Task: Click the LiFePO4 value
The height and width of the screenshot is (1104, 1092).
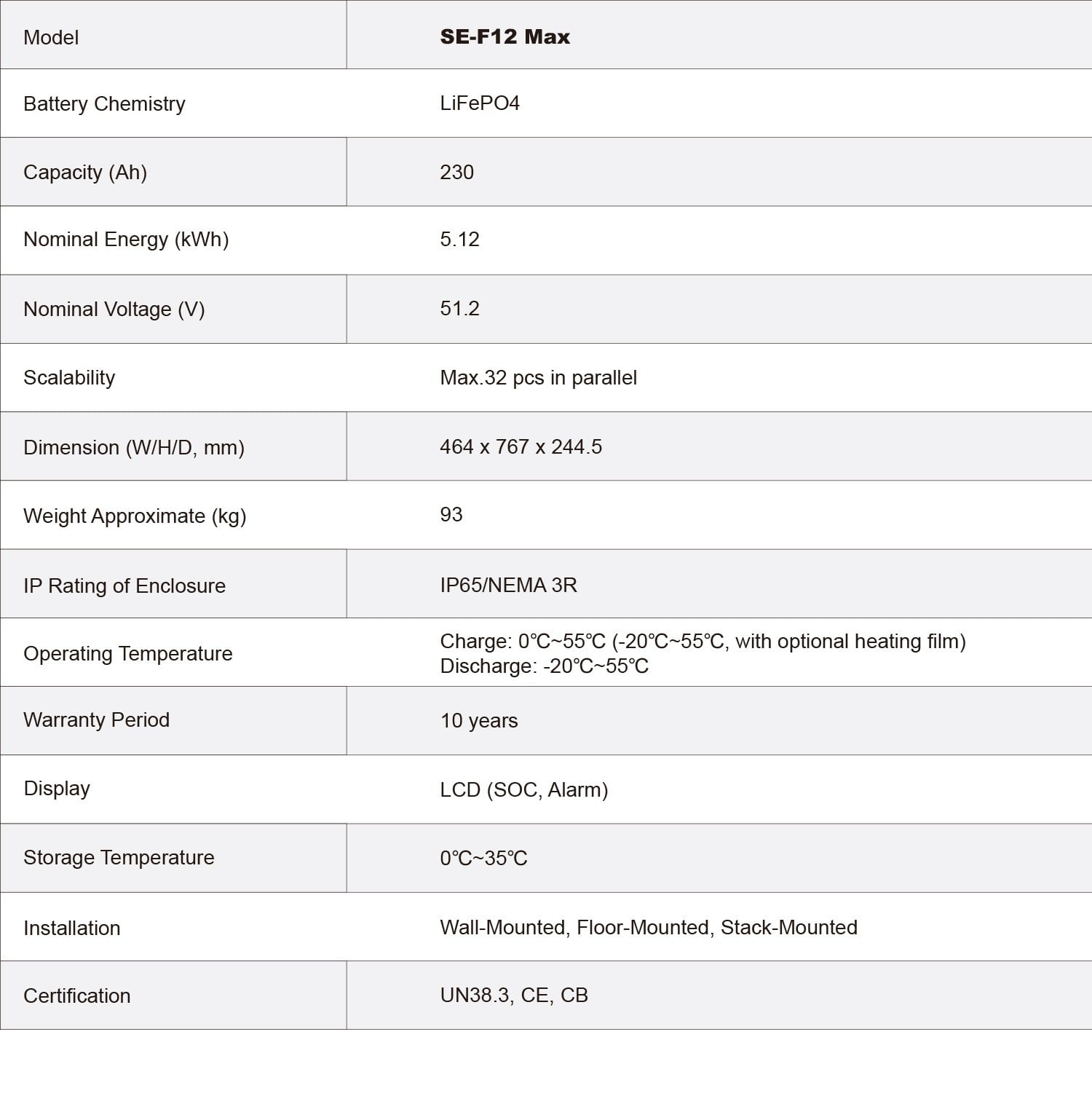Action: (x=480, y=103)
